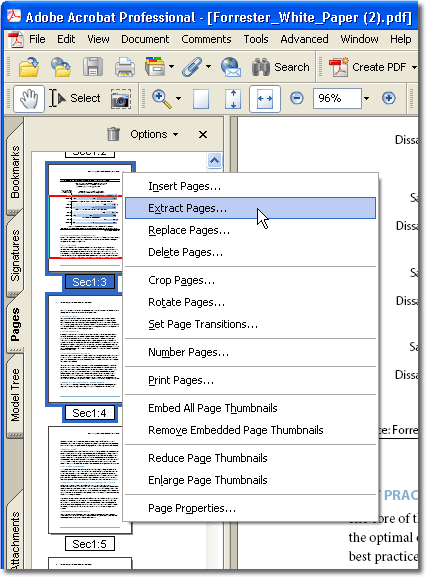
Task: Switch to the Pages tab
Action: coord(15,324)
